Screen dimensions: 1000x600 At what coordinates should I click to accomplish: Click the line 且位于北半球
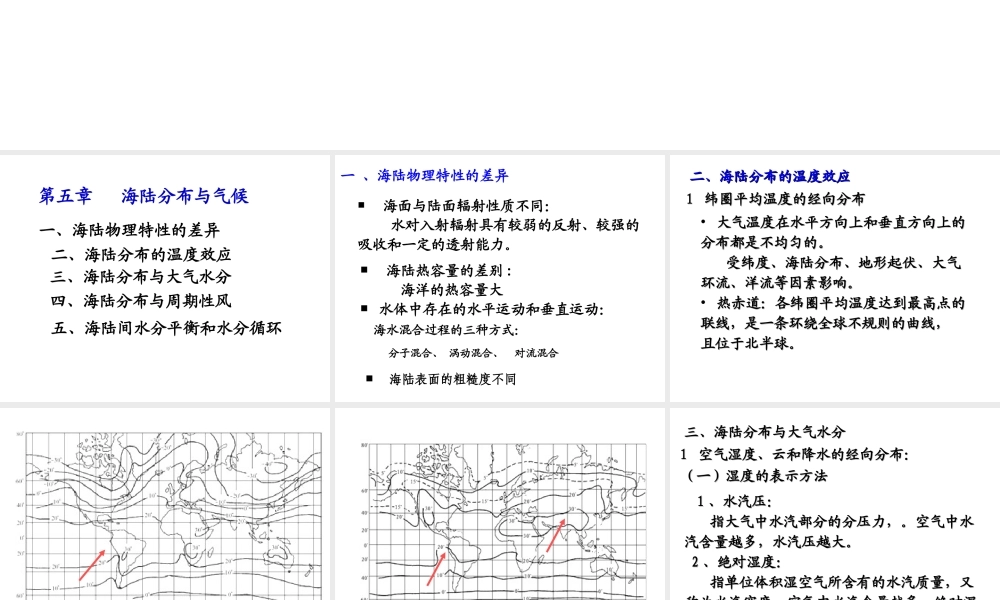pyautogui.click(x=749, y=344)
